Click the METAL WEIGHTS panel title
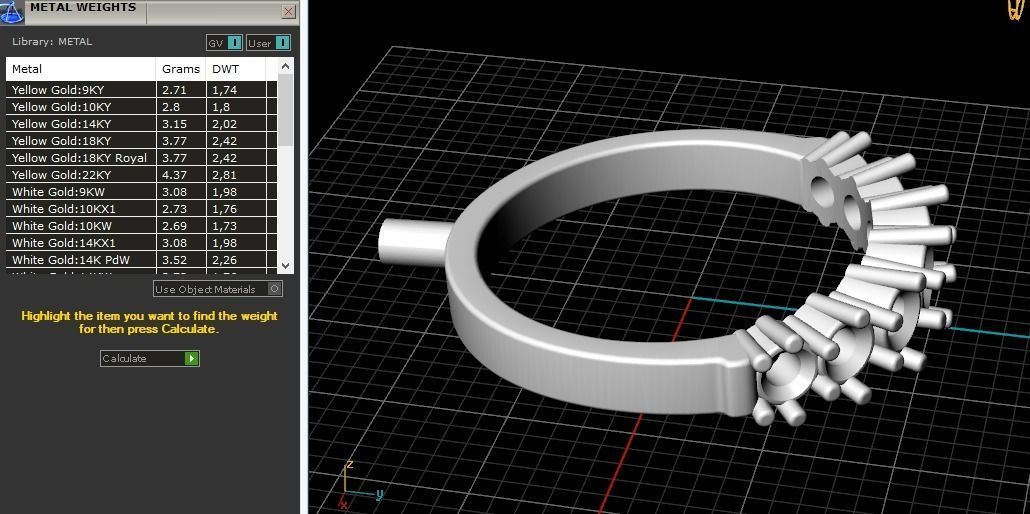1030x514 pixels. pos(83,8)
